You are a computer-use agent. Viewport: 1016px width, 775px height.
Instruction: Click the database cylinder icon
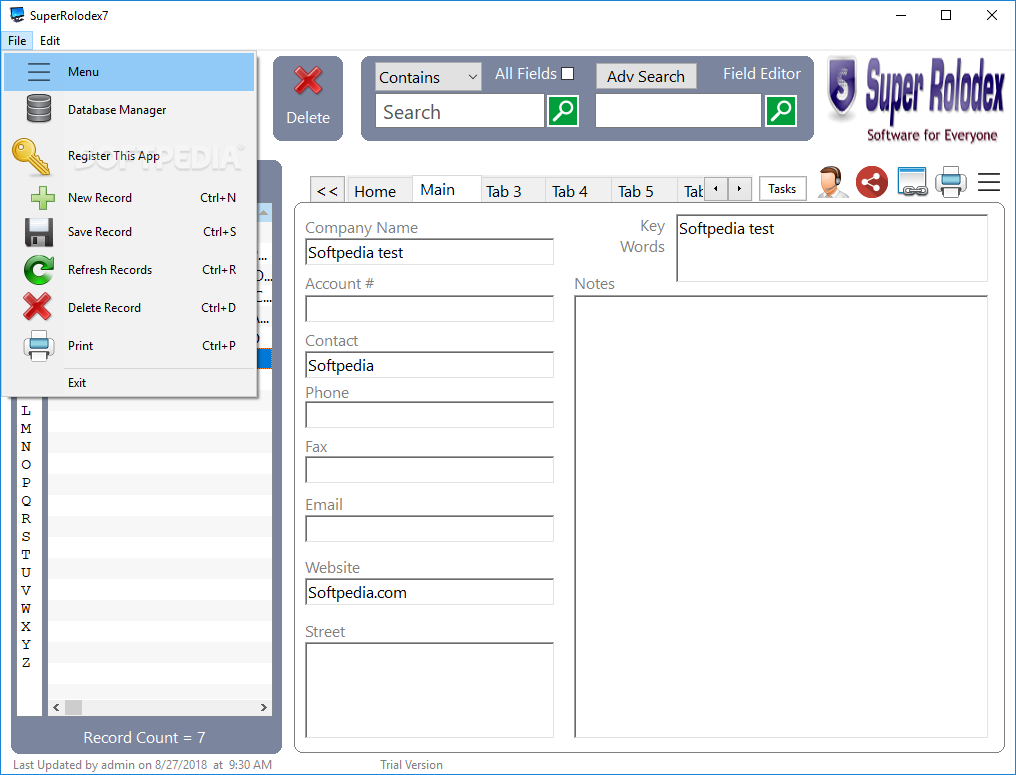39,108
